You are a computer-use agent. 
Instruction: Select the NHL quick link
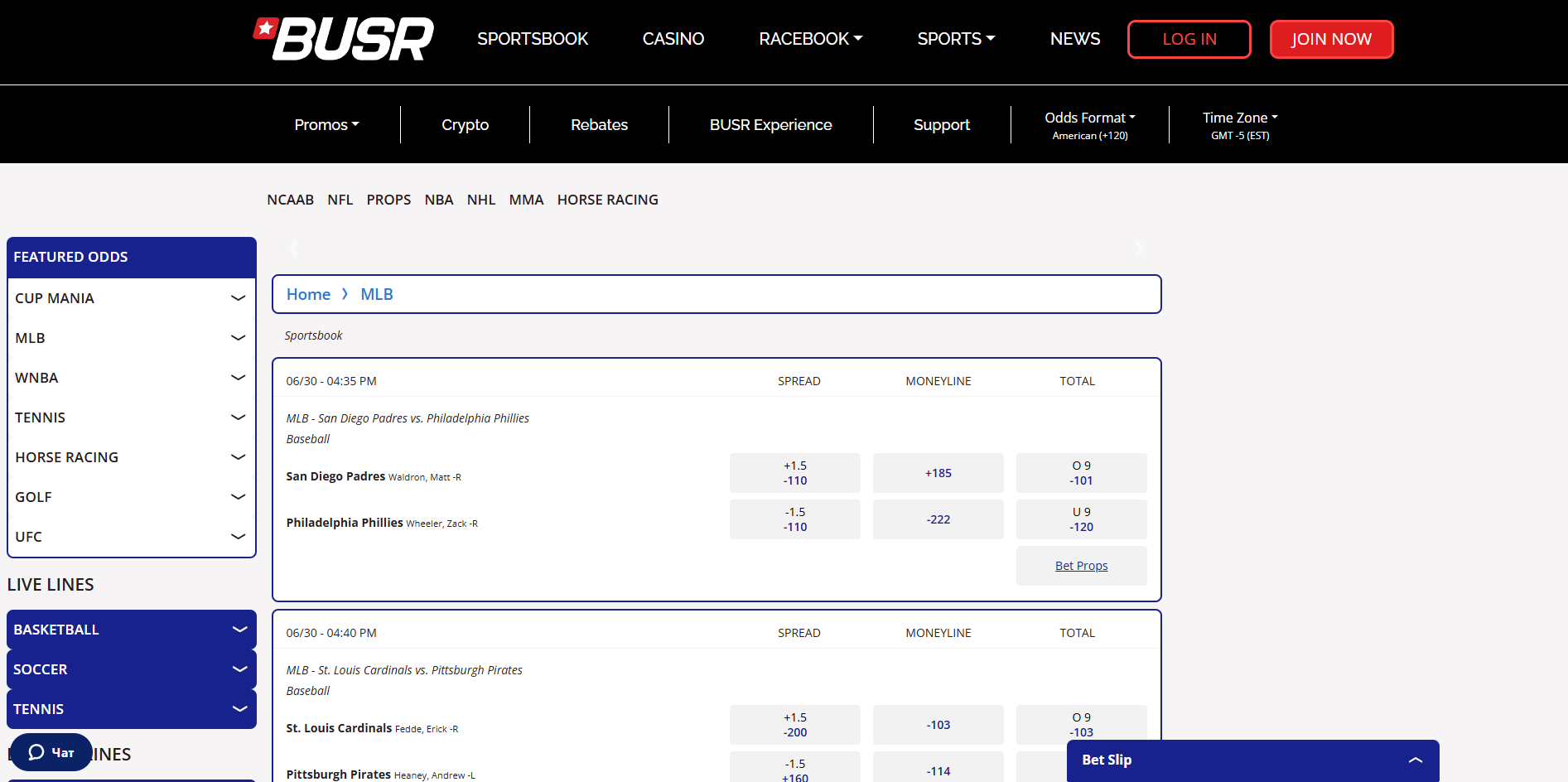click(481, 200)
